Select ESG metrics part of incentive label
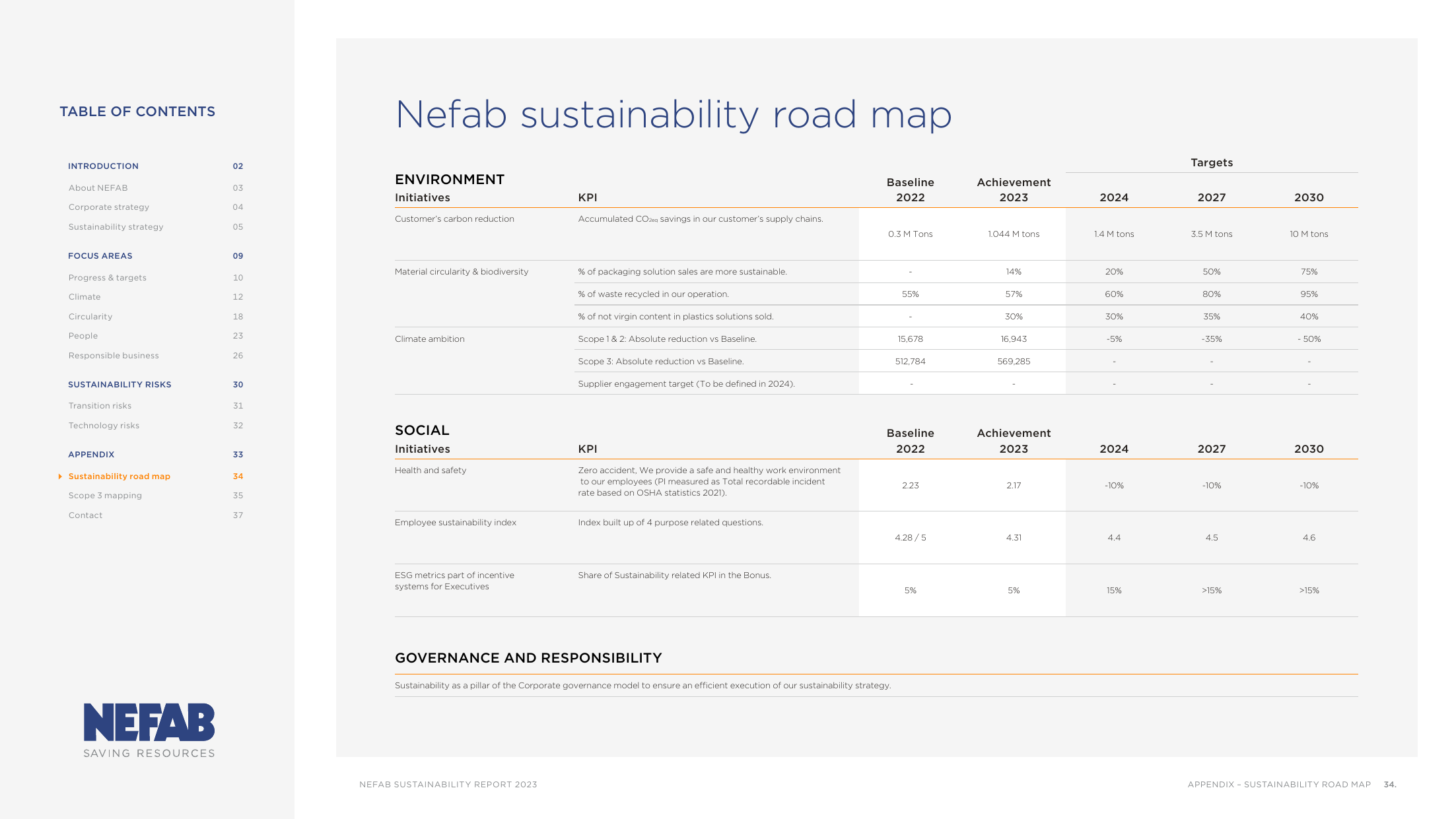The image size is (1456, 819). point(454,581)
